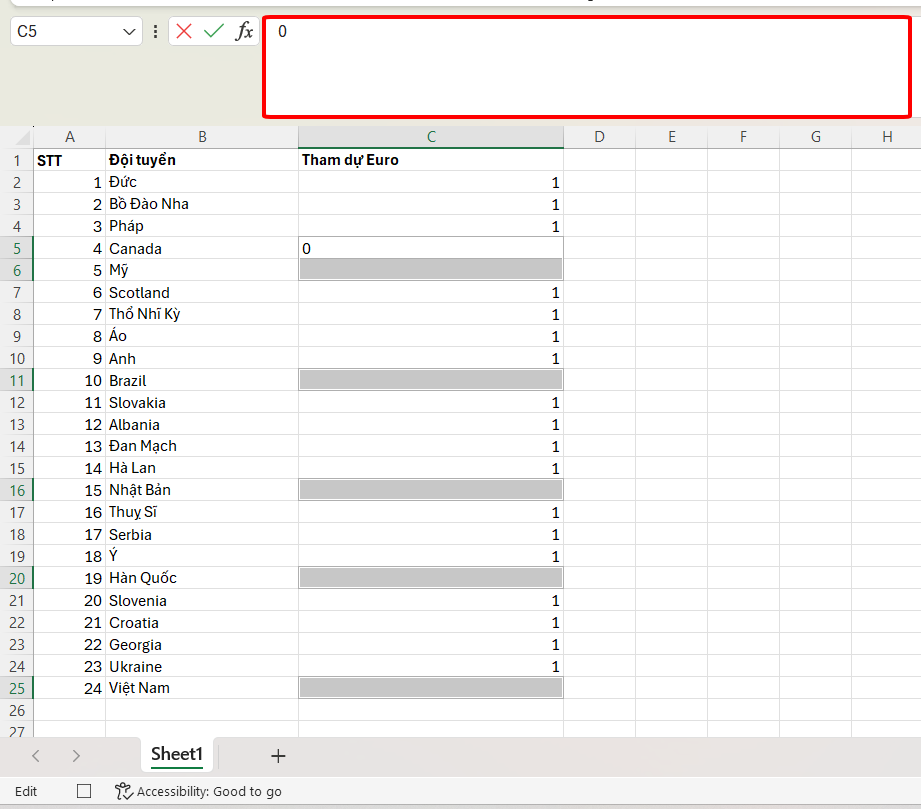Click the 'Tham dự Euro' header cell

pyautogui.click(x=431, y=160)
